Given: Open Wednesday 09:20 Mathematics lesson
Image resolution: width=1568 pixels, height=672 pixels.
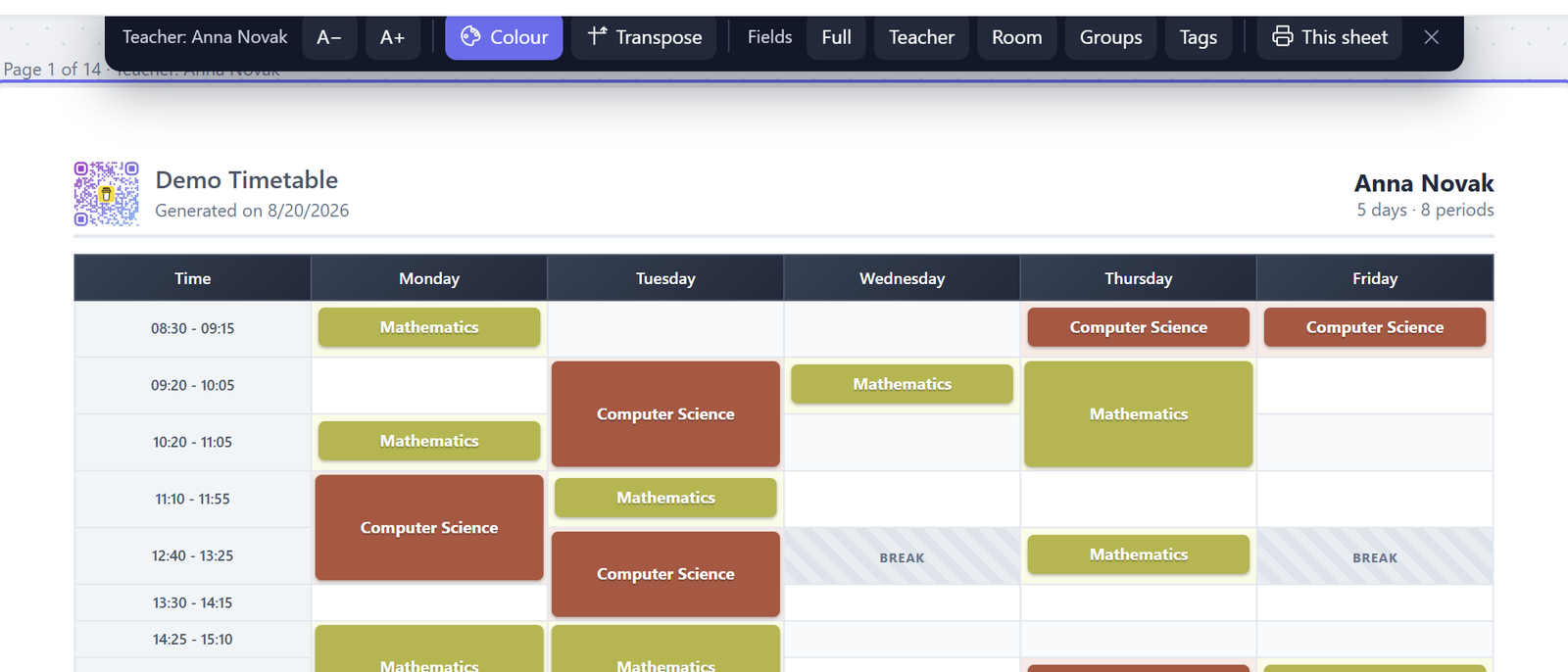Looking at the screenshot, I should (902, 384).
